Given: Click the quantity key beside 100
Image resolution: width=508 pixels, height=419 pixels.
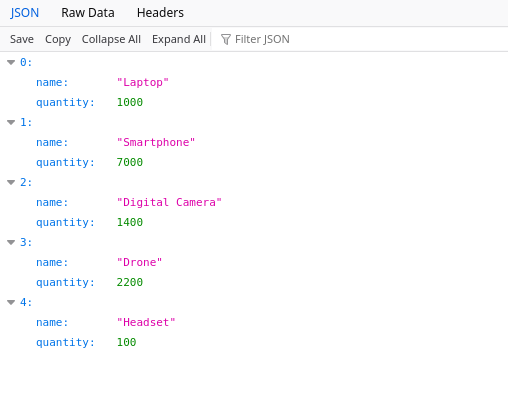Looking at the screenshot, I should 65,342.
